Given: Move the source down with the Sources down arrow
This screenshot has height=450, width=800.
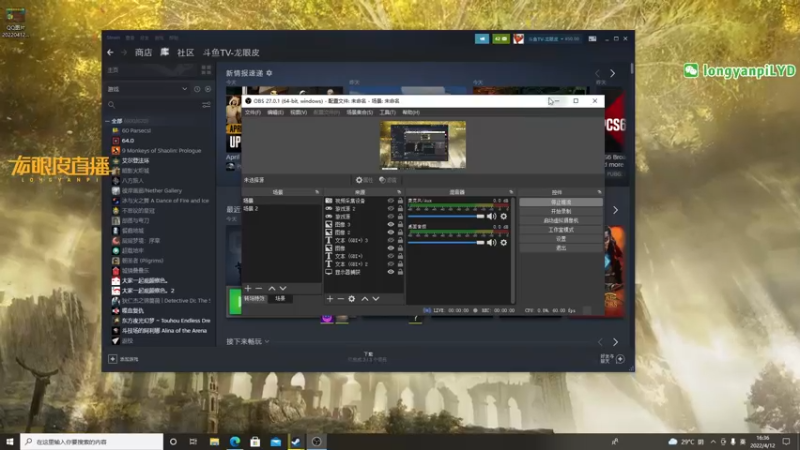Looking at the screenshot, I should 376,298.
